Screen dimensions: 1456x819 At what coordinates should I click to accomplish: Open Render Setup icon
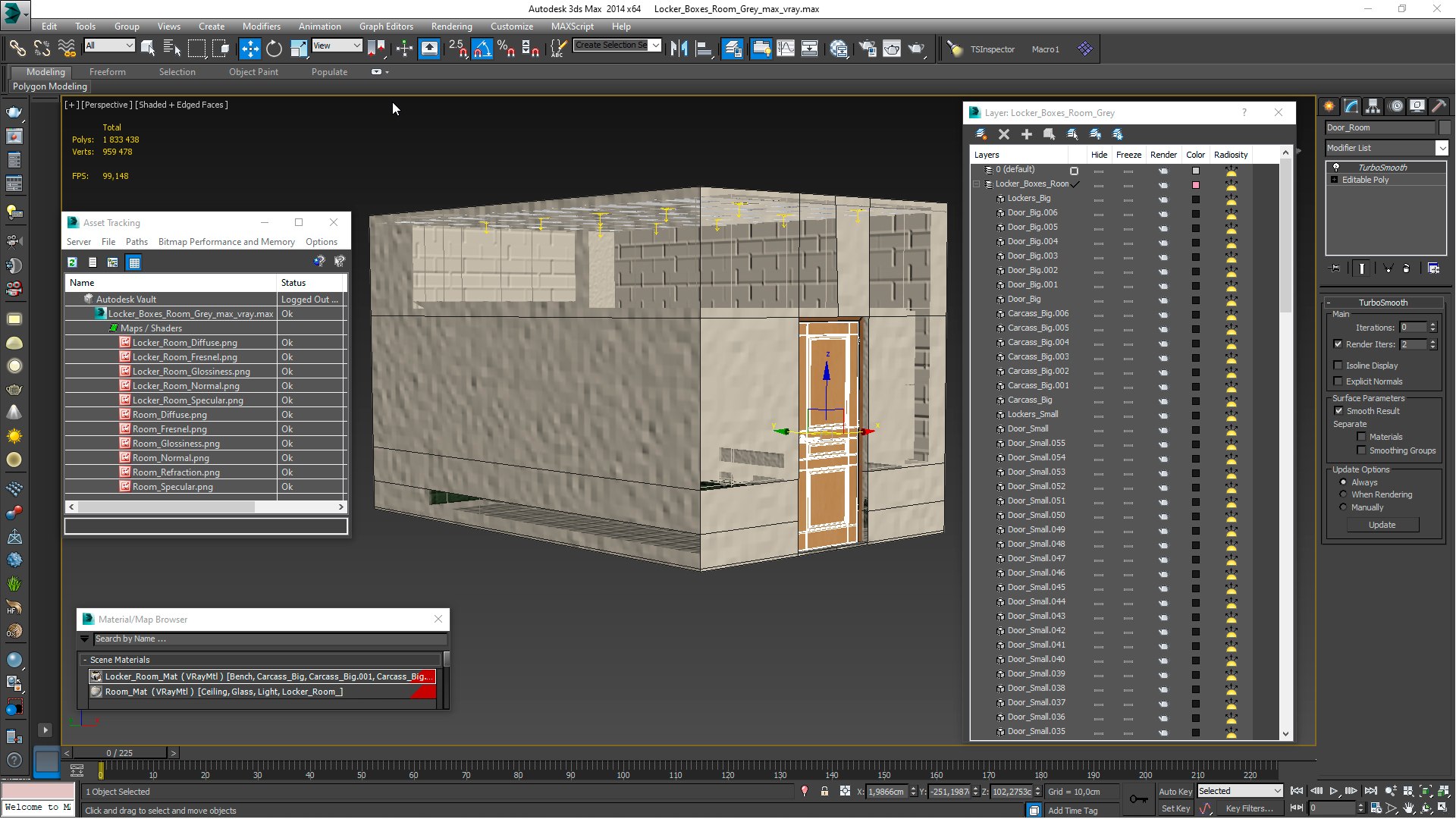click(x=867, y=49)
